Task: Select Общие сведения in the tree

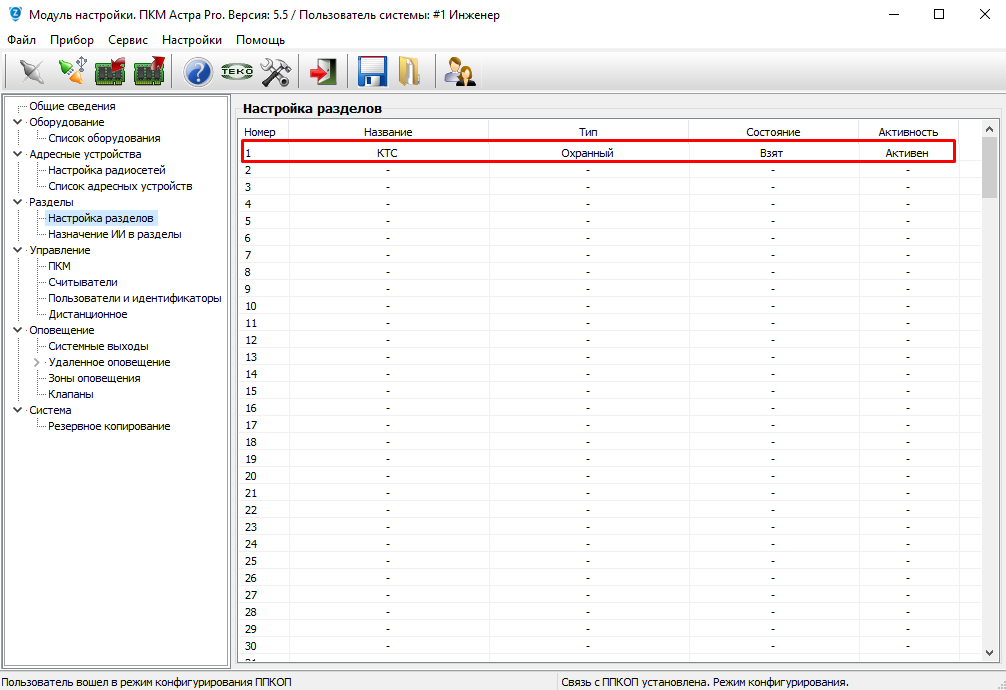Action: click(x=72, y=106)
